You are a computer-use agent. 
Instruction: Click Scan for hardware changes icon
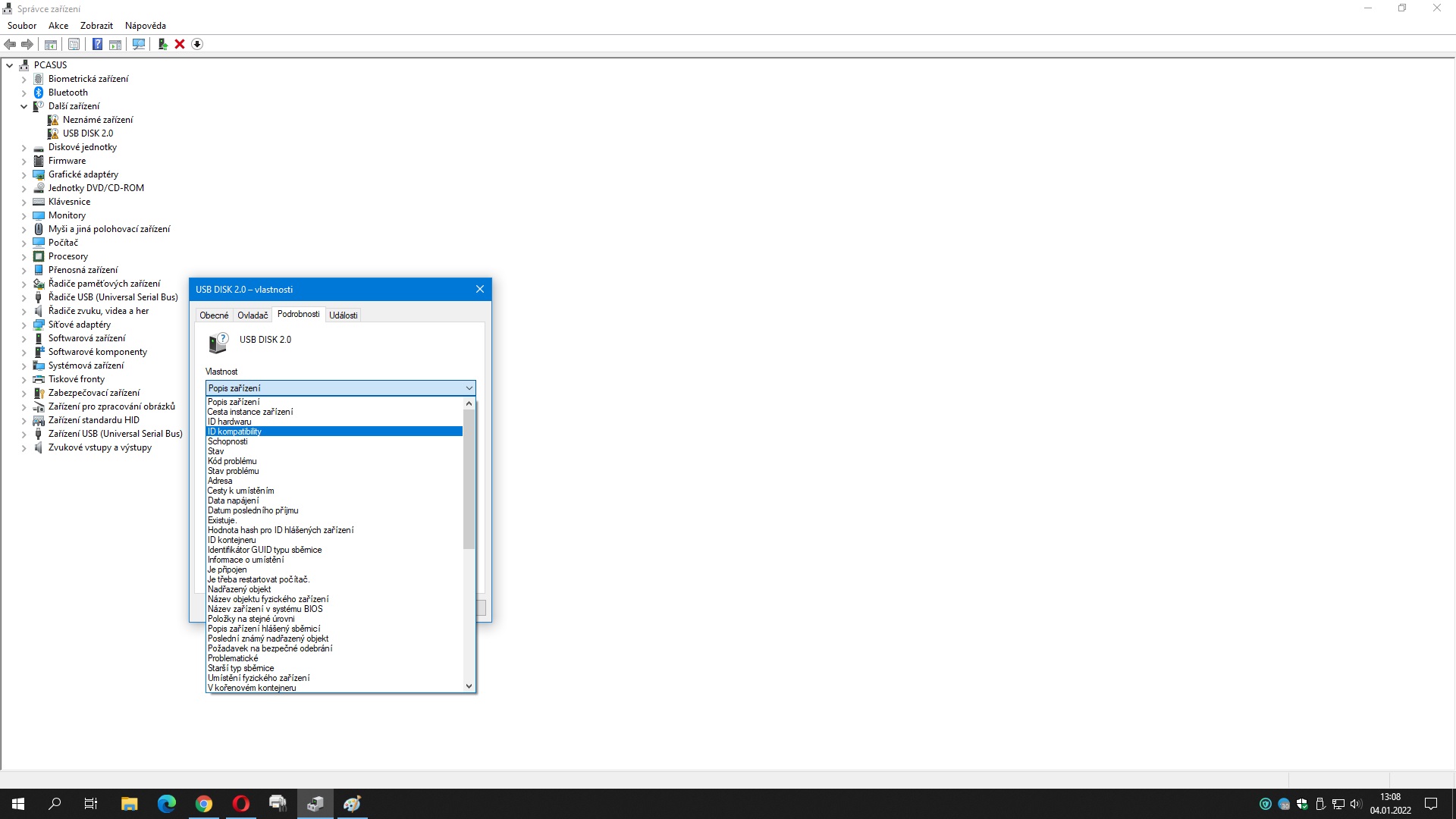coord(139,44)
